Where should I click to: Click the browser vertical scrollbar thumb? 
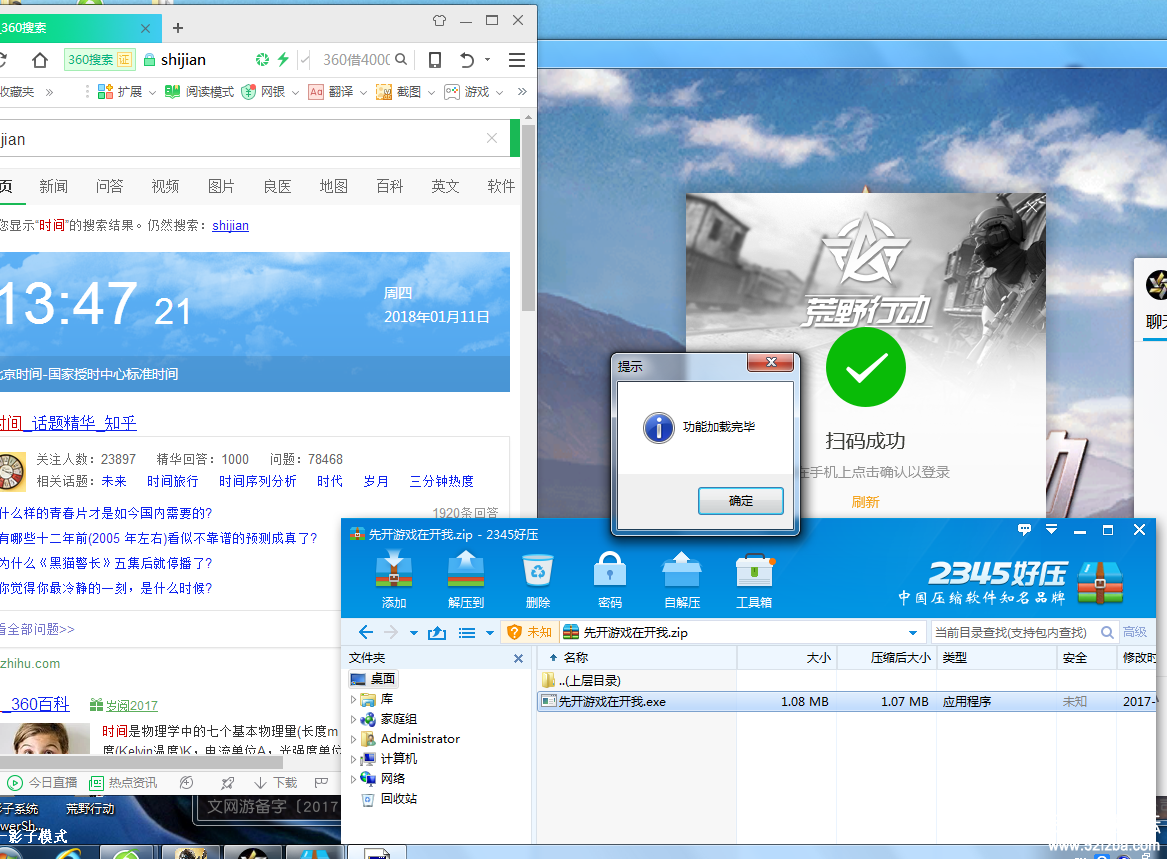click(x=528, y=217)
